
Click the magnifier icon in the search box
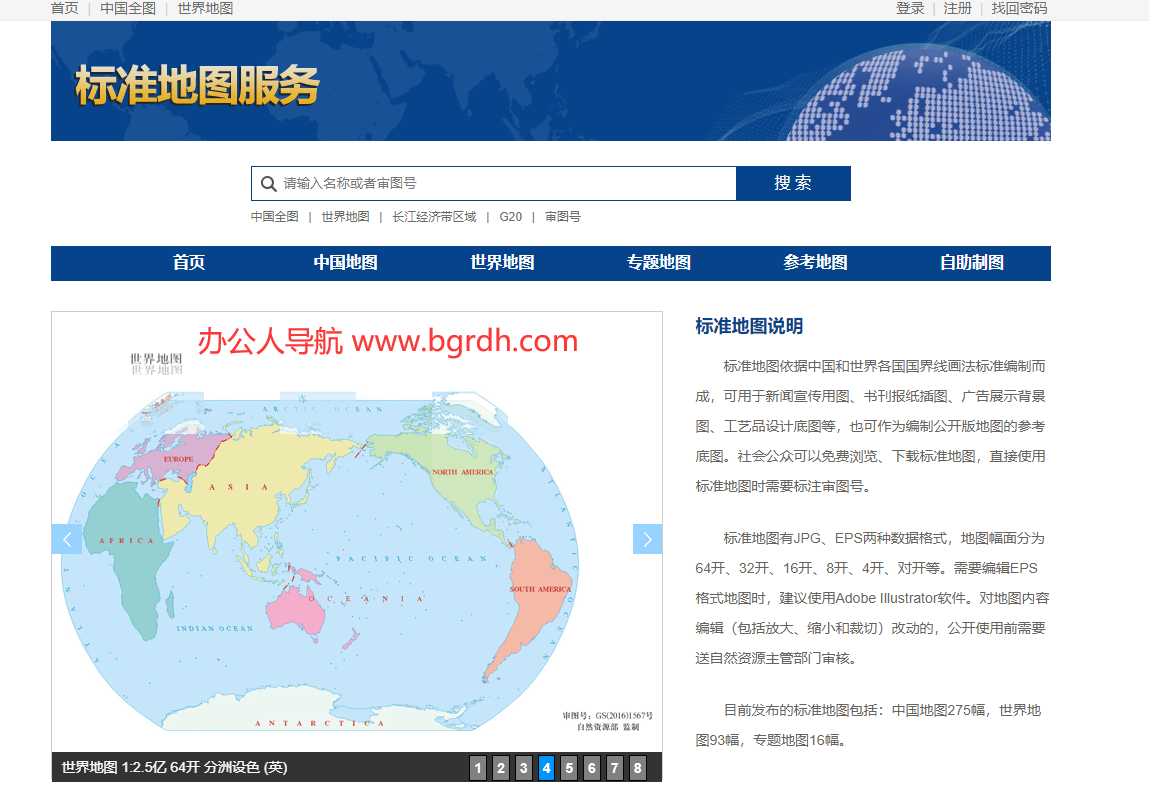pos(268,183)
